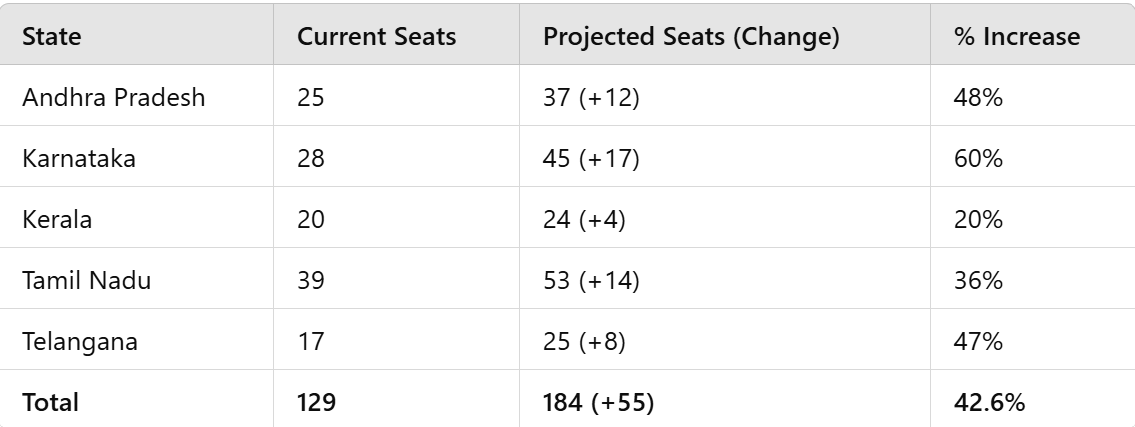The width and height of the screenshot is (1135, 427).
Task: Click the Projected Seats (Change) header
Action: click(691, 37)
